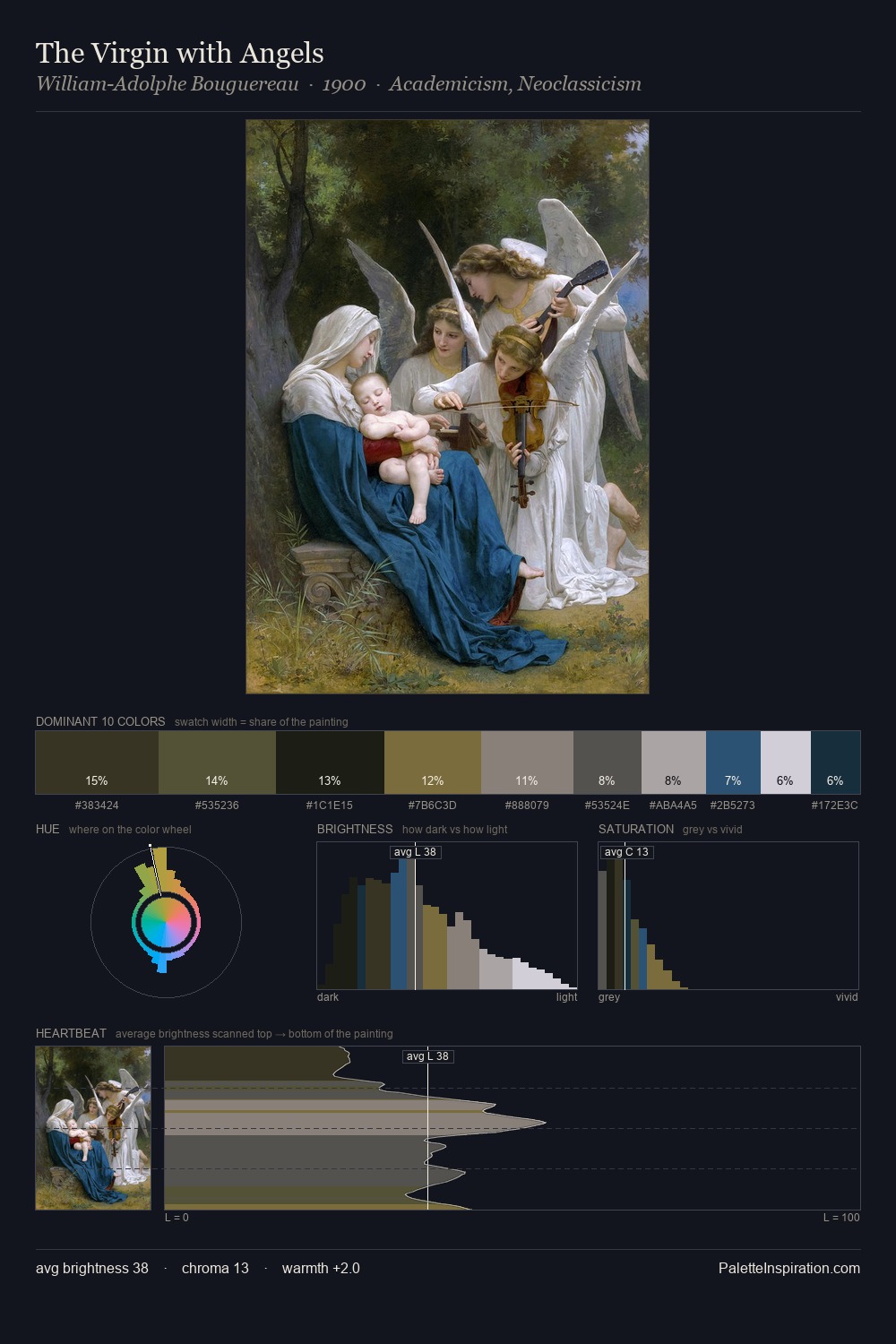Click the SATURATION section heading
The image size is (896, 1344).
(636, 829)
